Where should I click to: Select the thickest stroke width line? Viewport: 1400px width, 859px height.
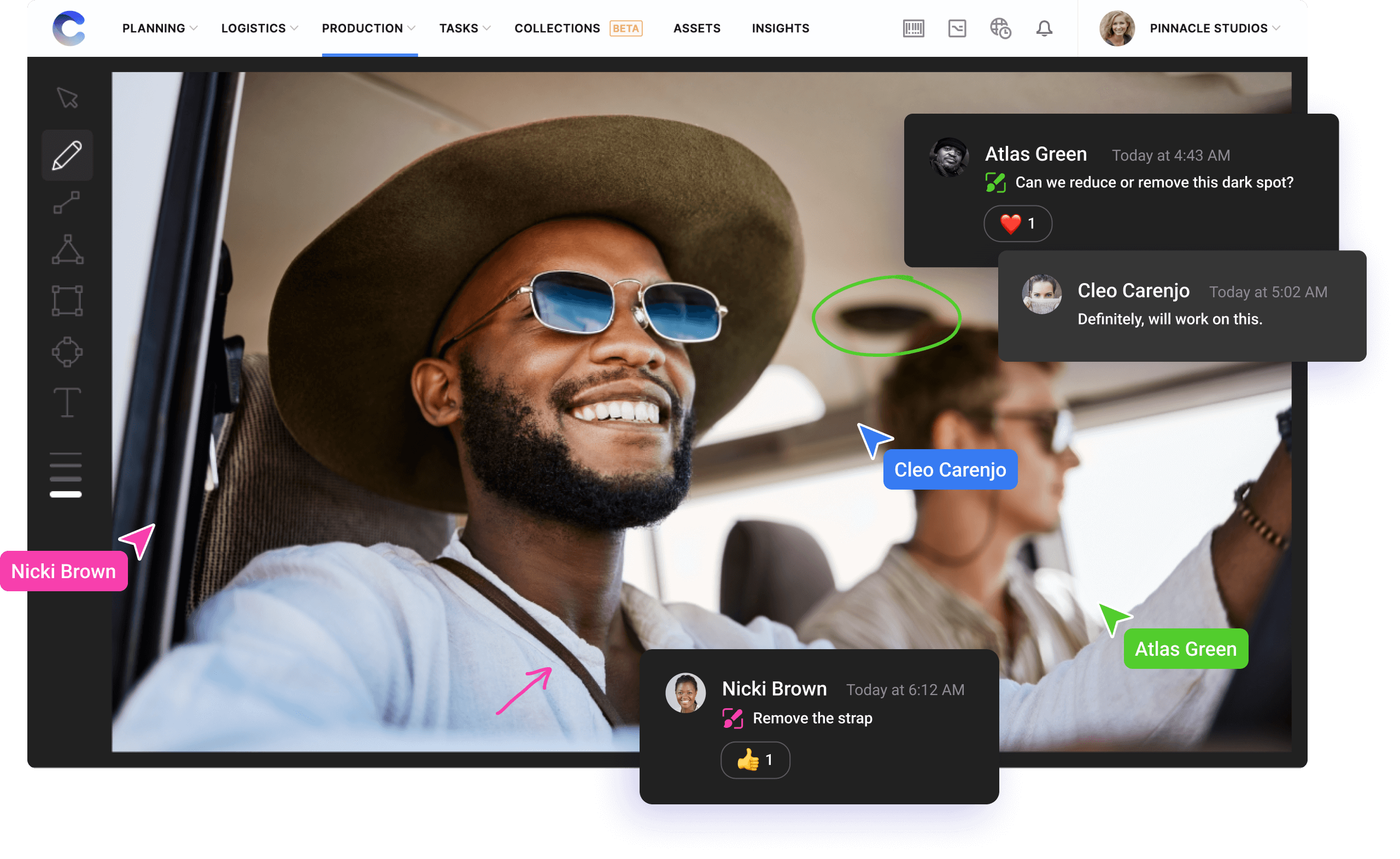pyautogui.click(x=66, y=495)
